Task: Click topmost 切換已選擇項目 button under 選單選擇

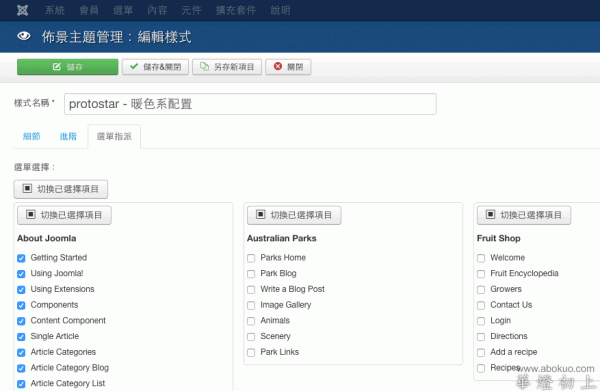Action: (61, 189)
